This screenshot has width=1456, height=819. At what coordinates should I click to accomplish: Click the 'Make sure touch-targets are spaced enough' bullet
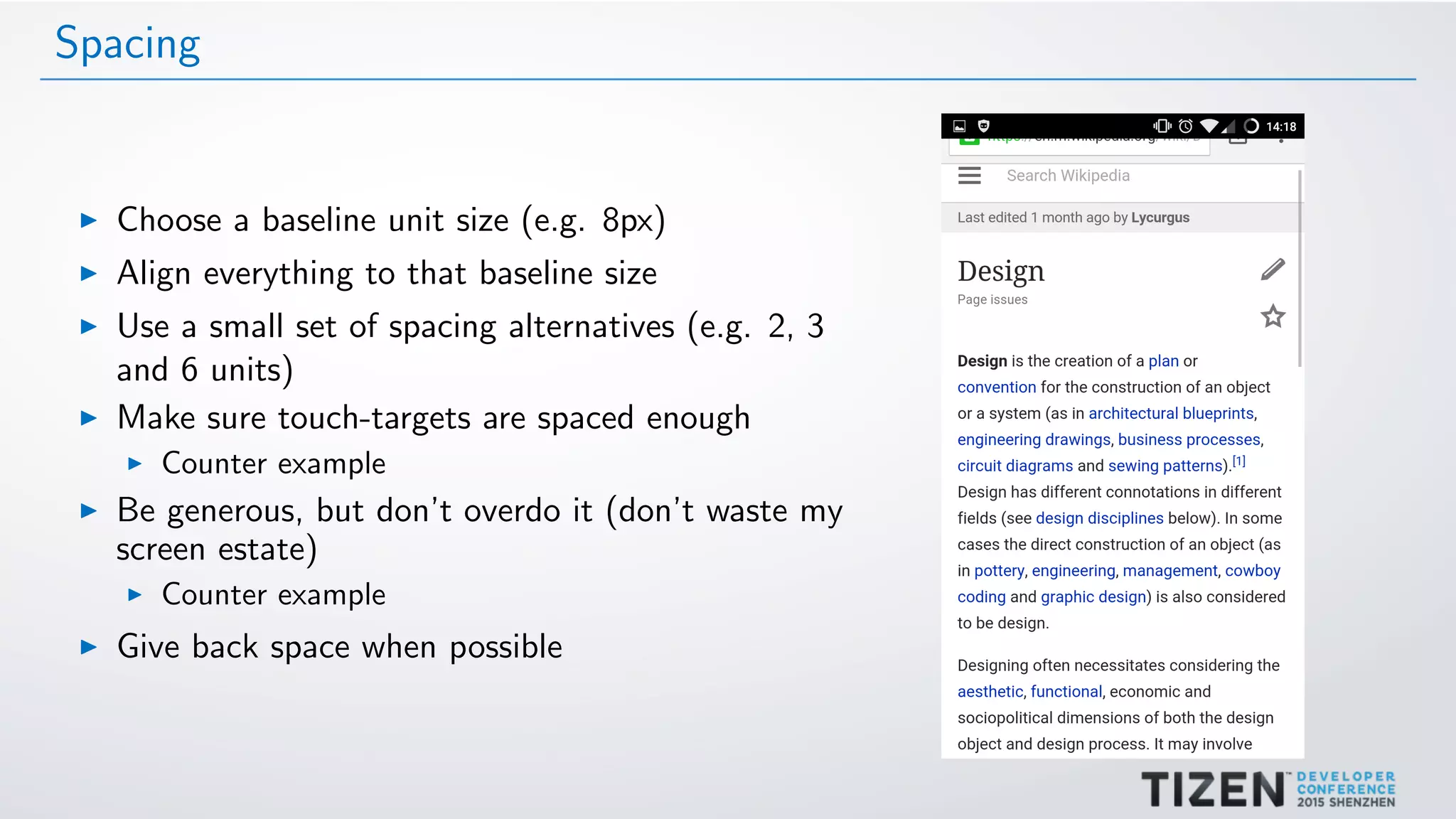click(x=434, y=418)
